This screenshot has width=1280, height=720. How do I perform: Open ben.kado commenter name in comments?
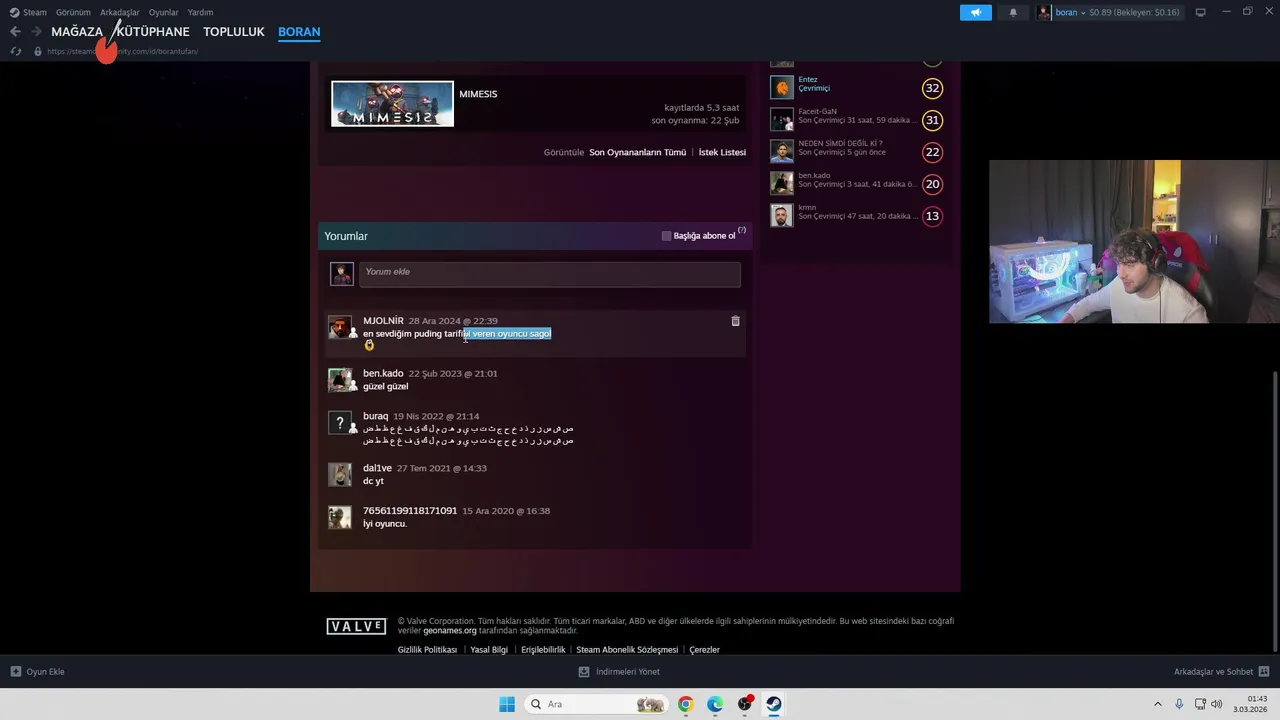point(383,374)
